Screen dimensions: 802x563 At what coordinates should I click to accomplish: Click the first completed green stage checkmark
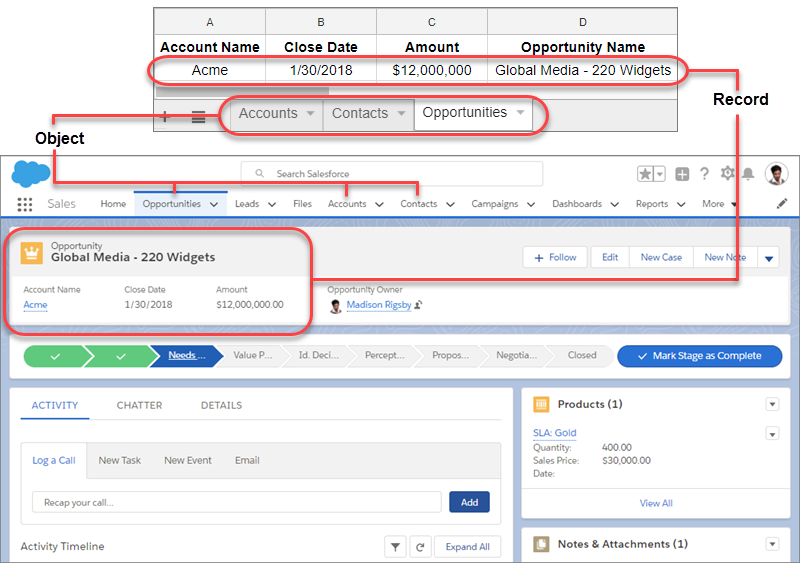click(55, 356)
